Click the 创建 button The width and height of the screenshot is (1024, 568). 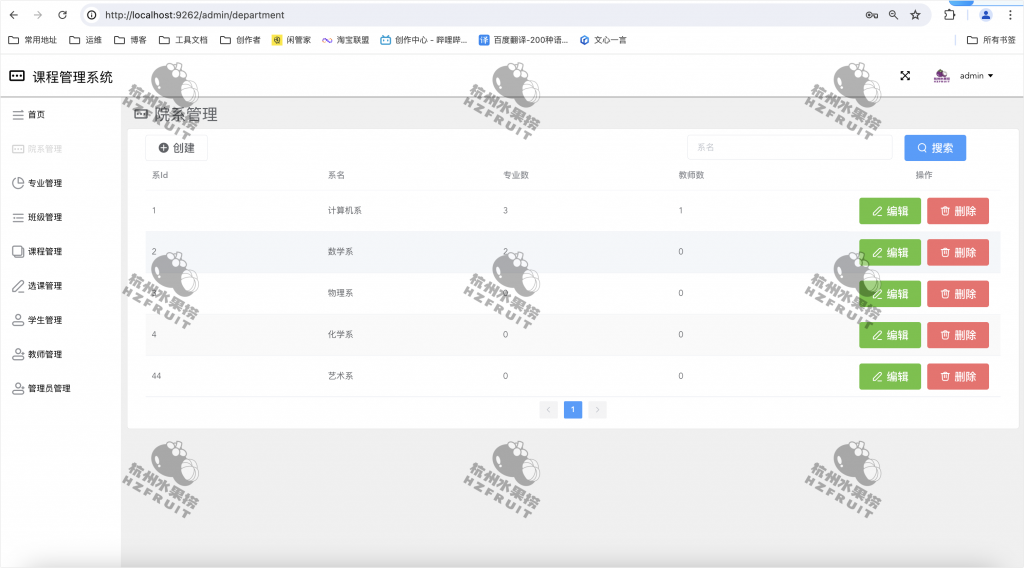tap(176, 148)
